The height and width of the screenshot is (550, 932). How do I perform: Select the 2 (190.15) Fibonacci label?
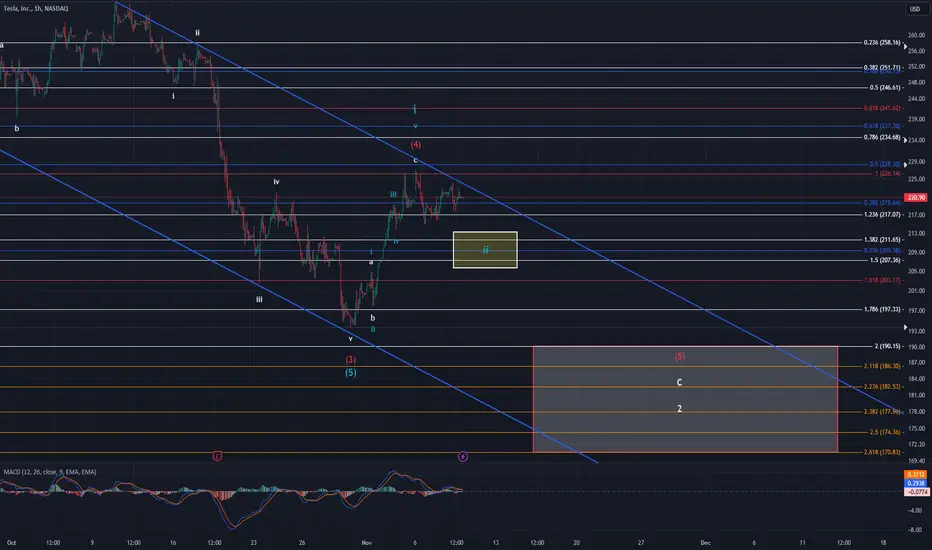coord(887,346)
